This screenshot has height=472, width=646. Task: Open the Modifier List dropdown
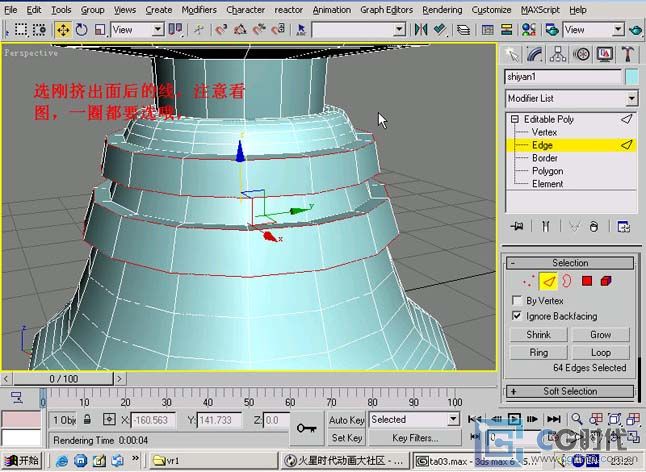point(571,98)
